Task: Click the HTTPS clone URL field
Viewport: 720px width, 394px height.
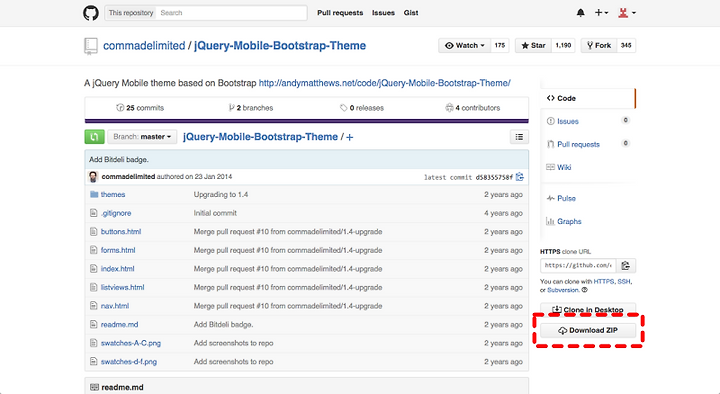Action: pyautogui.click(x=578, y=265)
